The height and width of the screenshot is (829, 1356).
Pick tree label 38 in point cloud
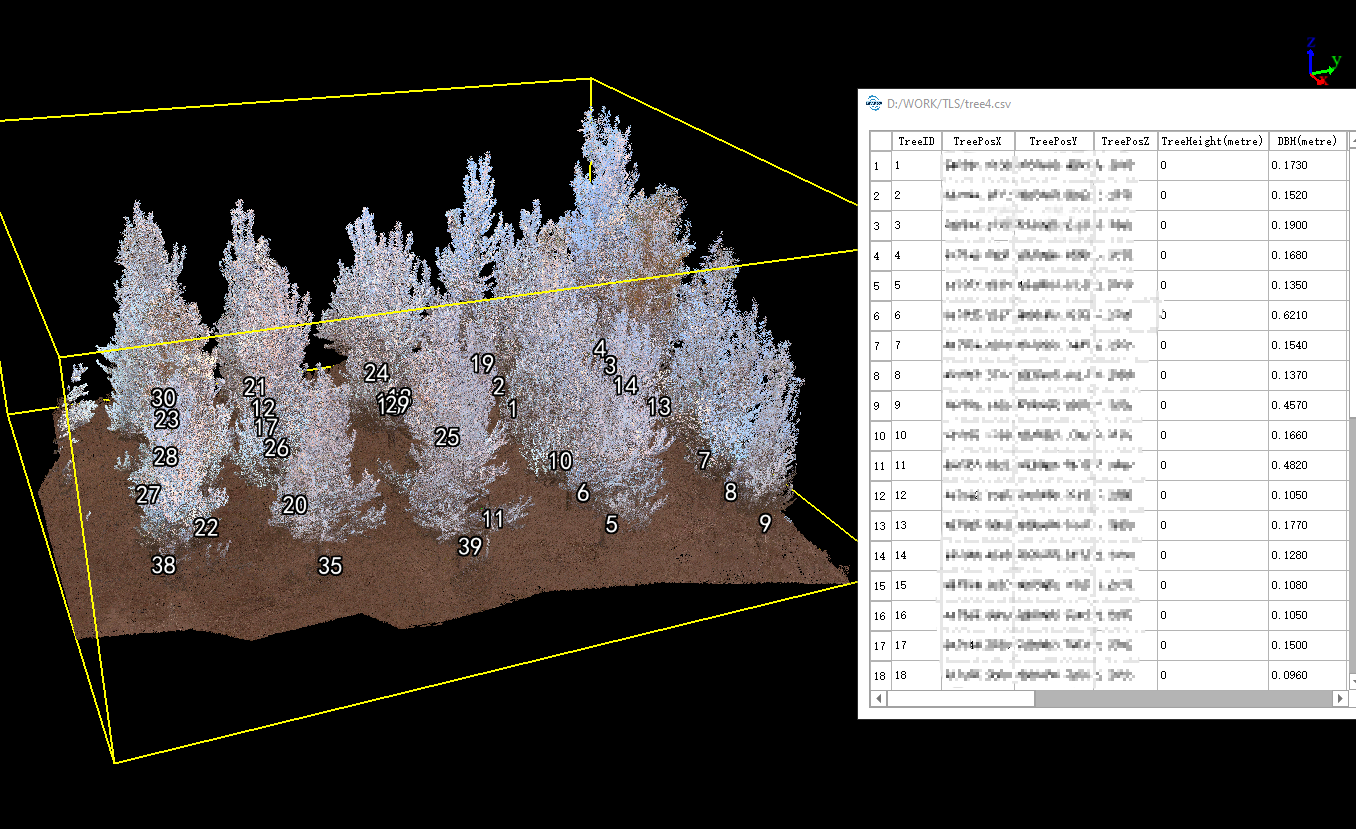click(163, 566)
